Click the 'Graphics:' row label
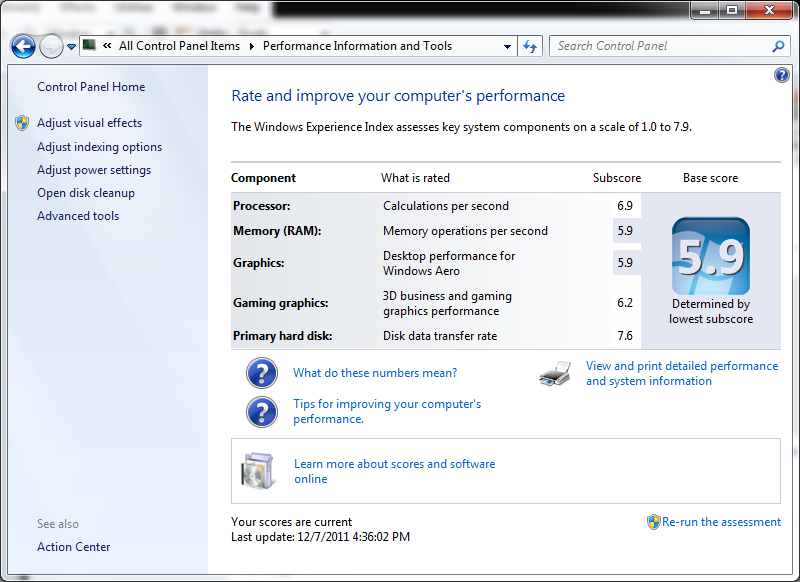 tap(259, 263)
